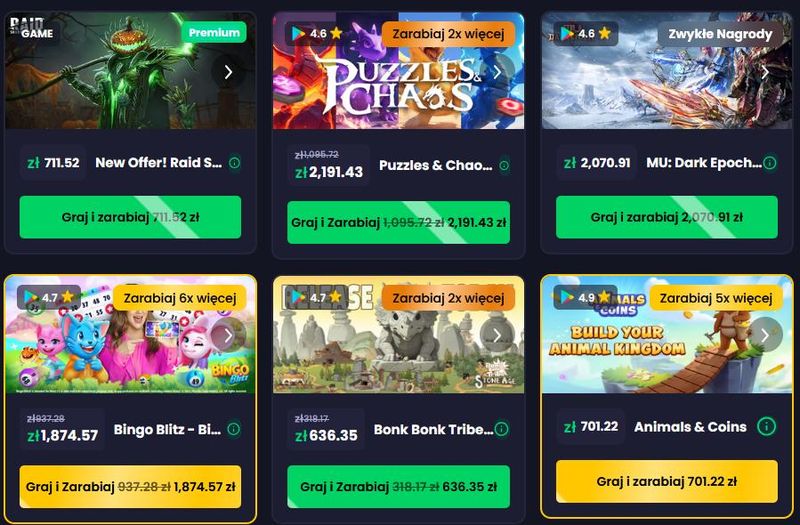Show info for Bingo Blitz offer

(x=234, y=429)
